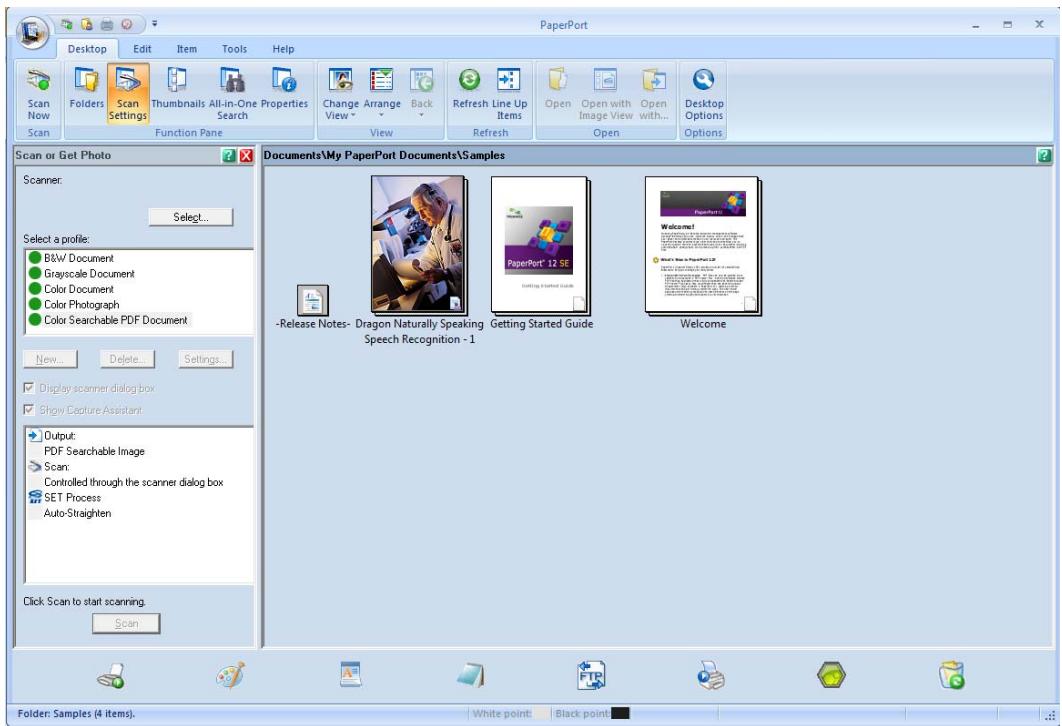Open All-in-One Search pane

[x=232, y=94]
